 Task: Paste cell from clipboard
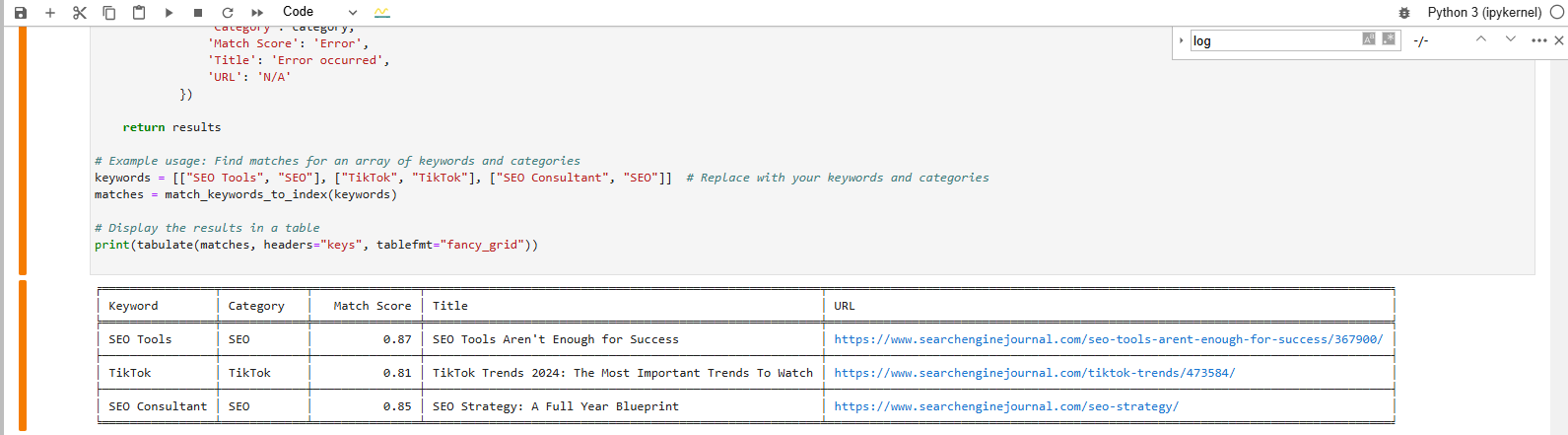click(139, 13)
